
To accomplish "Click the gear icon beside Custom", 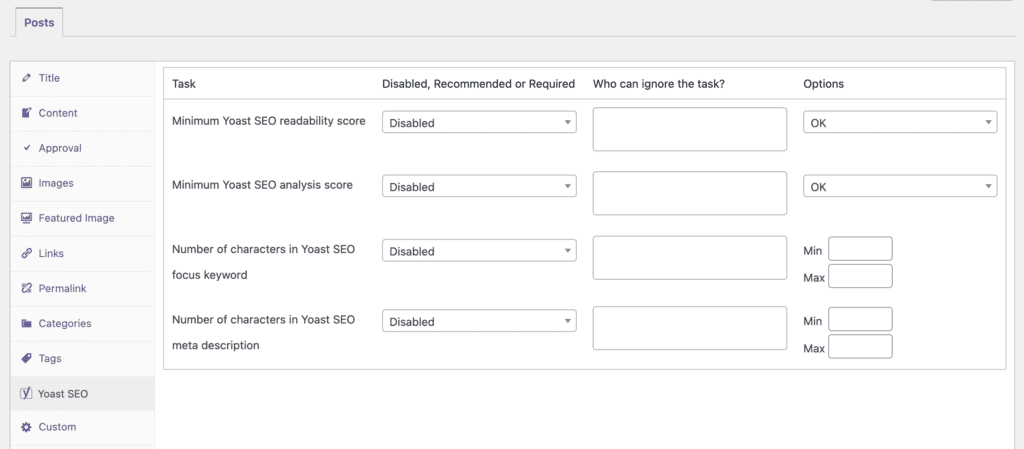I will (x=26, y=427).
